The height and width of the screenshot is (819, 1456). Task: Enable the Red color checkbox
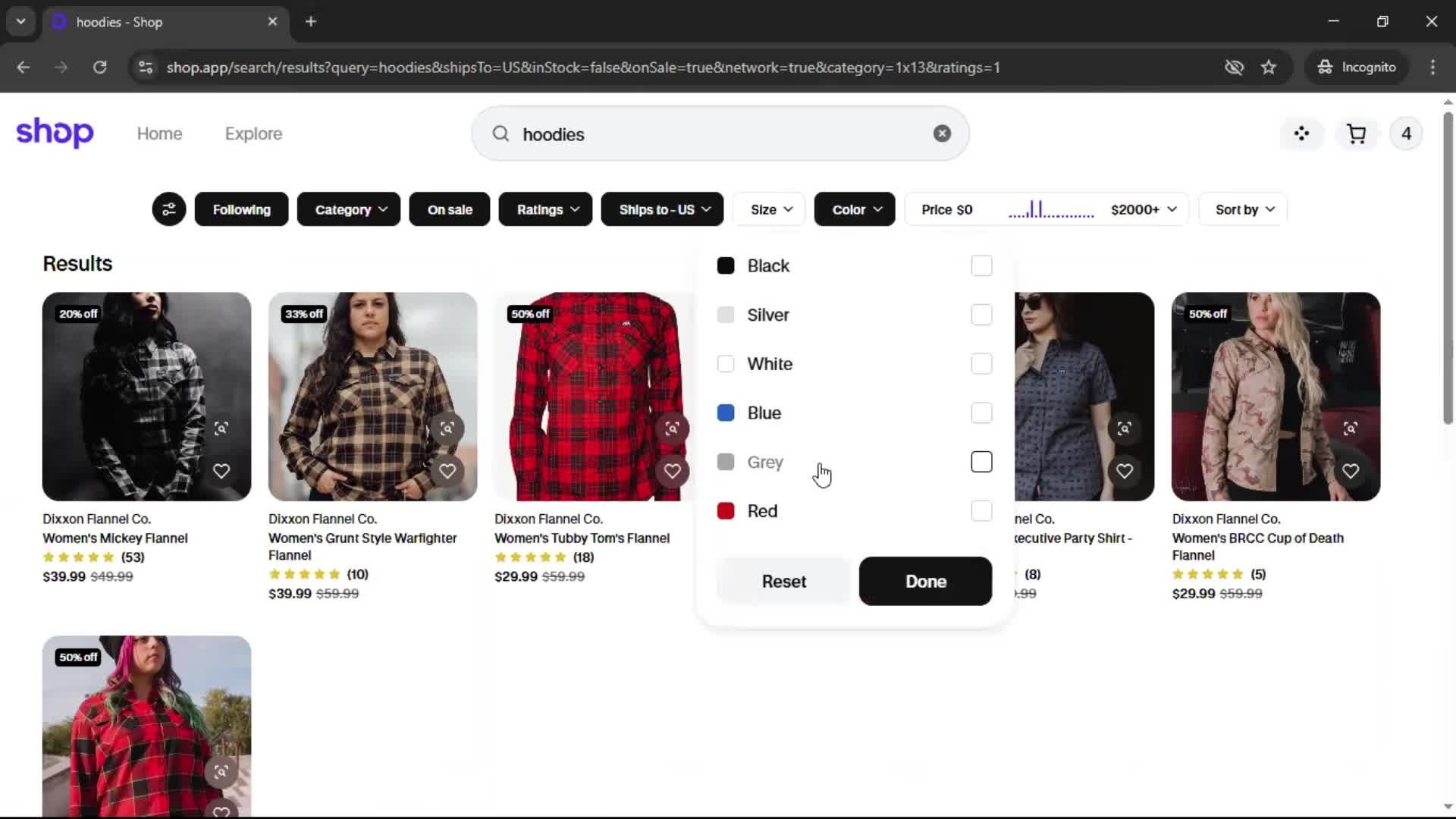tap(981, 511)
